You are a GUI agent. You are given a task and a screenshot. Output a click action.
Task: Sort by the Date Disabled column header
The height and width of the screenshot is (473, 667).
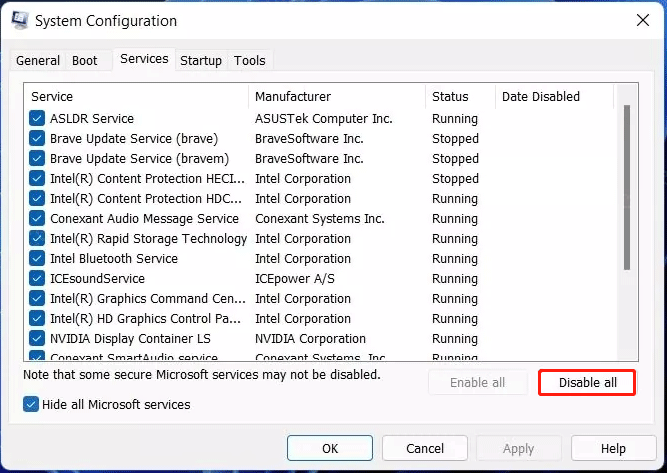[554, 97]
